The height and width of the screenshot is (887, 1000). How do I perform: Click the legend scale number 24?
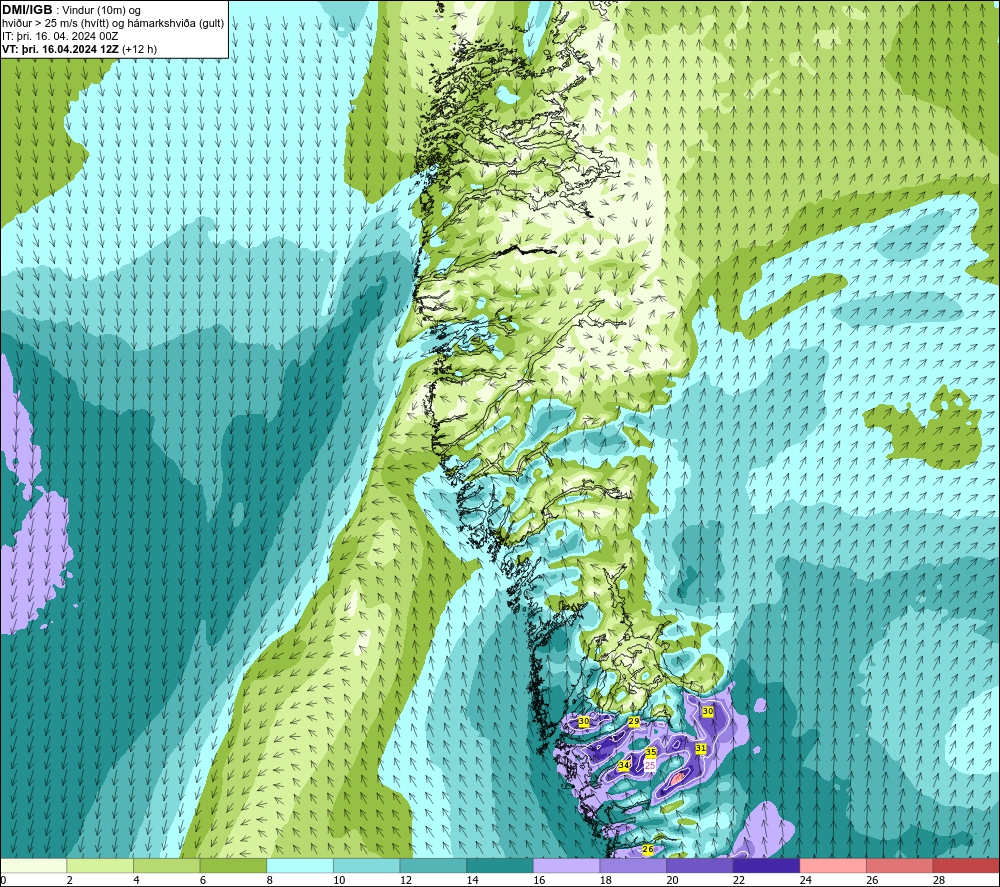pos(805,880)
